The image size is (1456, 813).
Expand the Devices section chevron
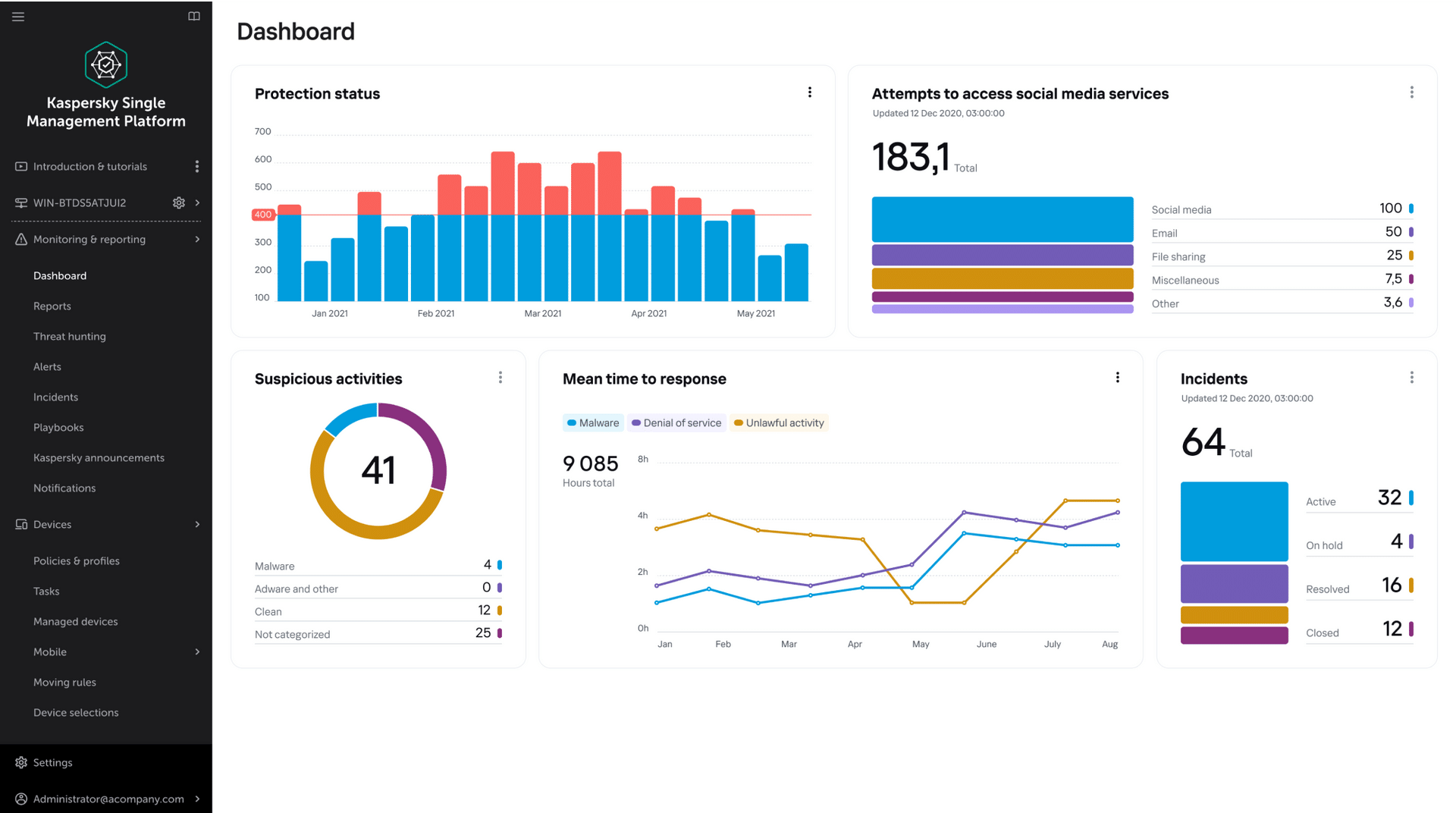pyautogui.click(x=197, y=525)
